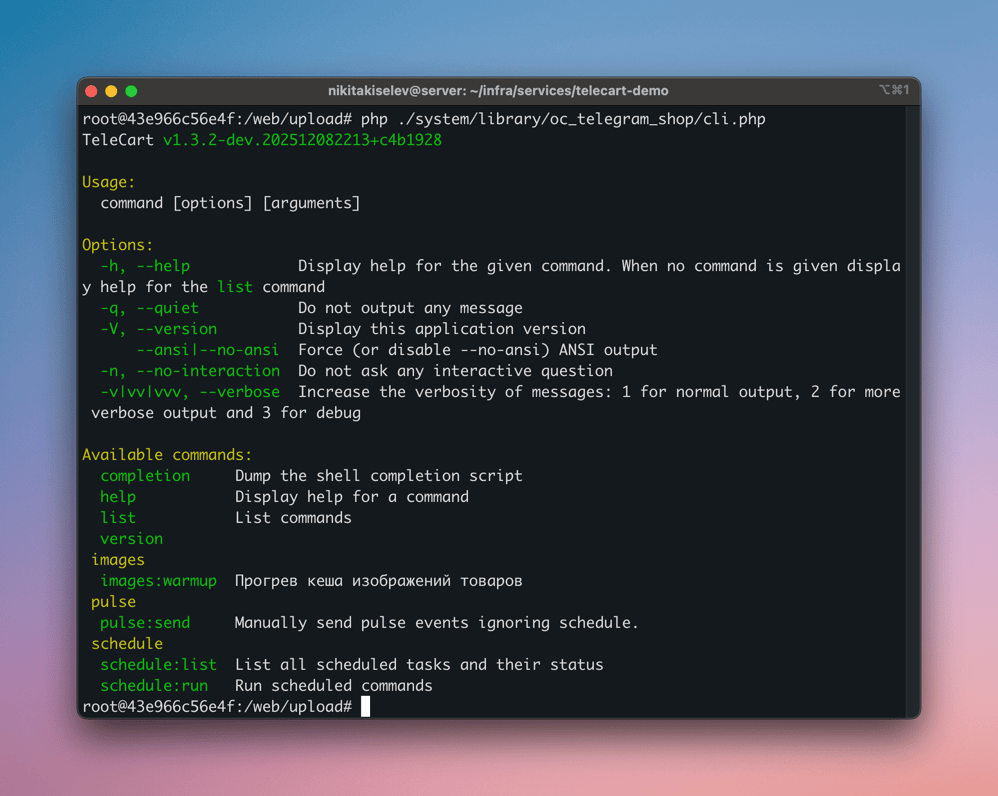Click the "Available commands:" heading
The height and width of the screenshot is (796, 998).
click(x=167, y=455)
